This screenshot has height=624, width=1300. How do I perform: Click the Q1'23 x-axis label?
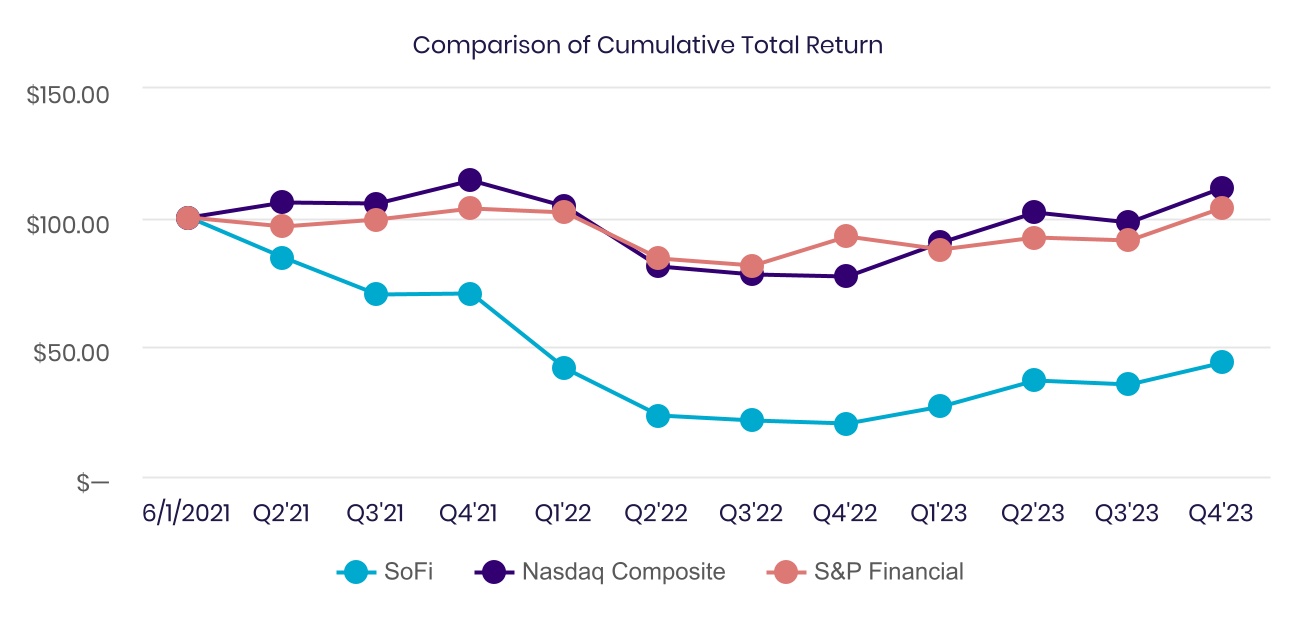pyautogui.click(x=939, y=514)
